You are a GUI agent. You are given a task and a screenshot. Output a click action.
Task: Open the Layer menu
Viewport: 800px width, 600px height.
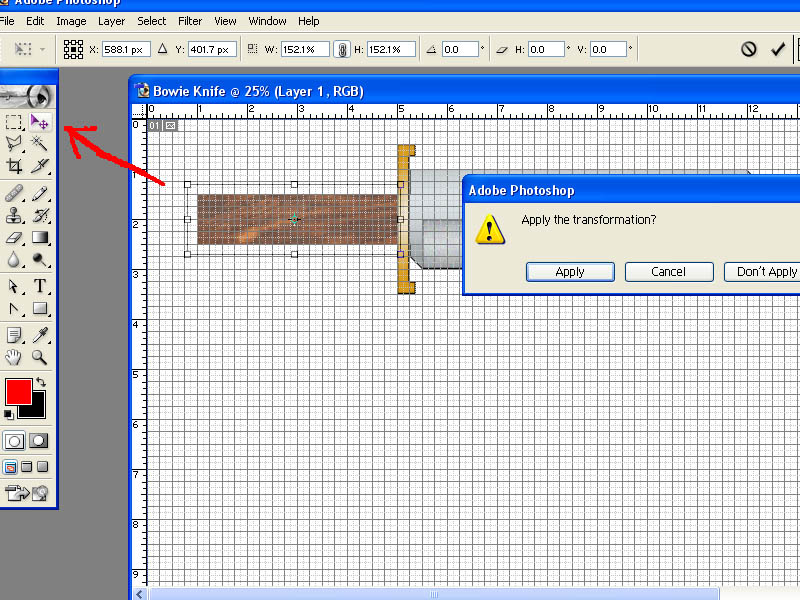[x=111, y=21]
